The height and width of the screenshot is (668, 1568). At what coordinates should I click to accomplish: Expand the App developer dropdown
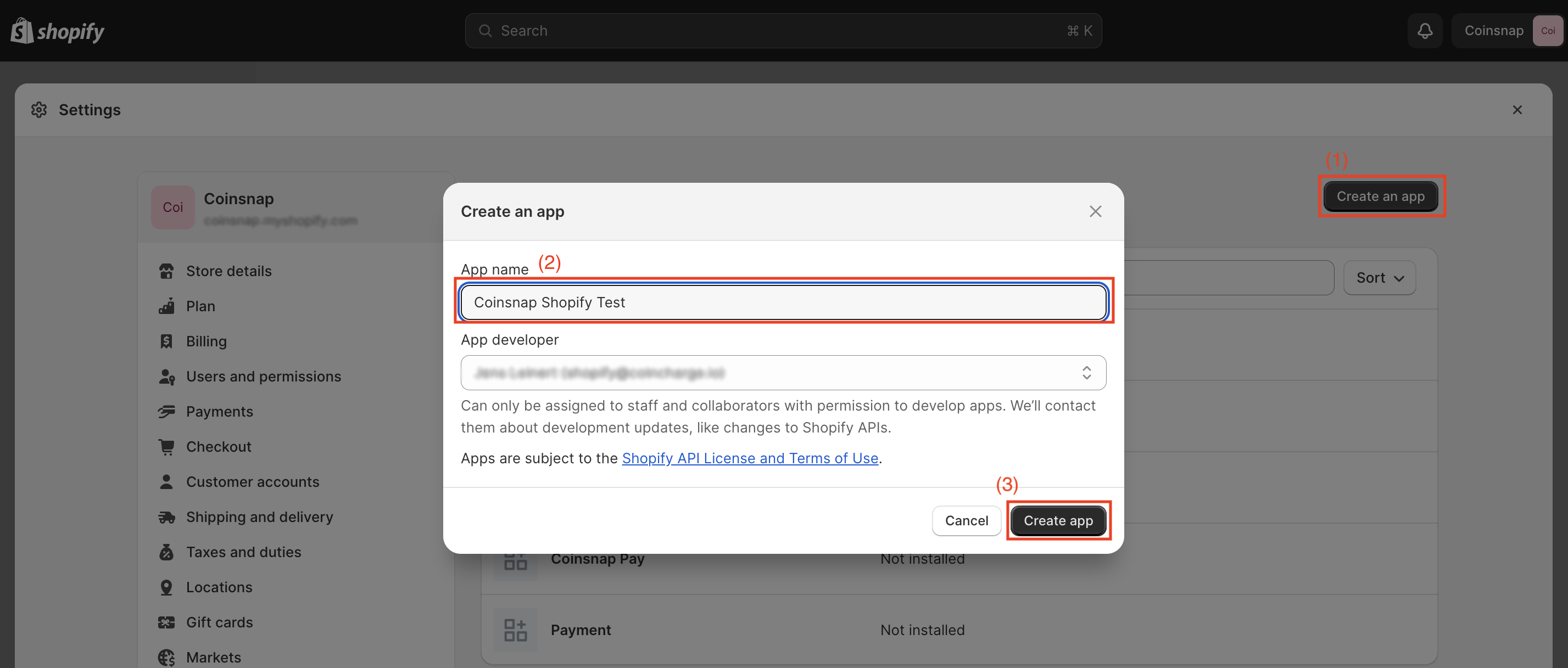[x=783, y=372]
